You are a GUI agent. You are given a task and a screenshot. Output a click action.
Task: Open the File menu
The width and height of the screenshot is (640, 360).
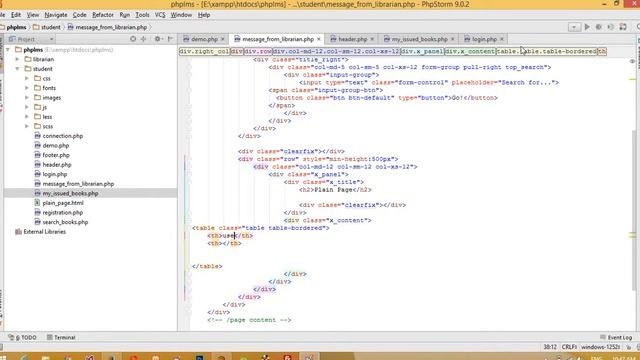(2, 15)
